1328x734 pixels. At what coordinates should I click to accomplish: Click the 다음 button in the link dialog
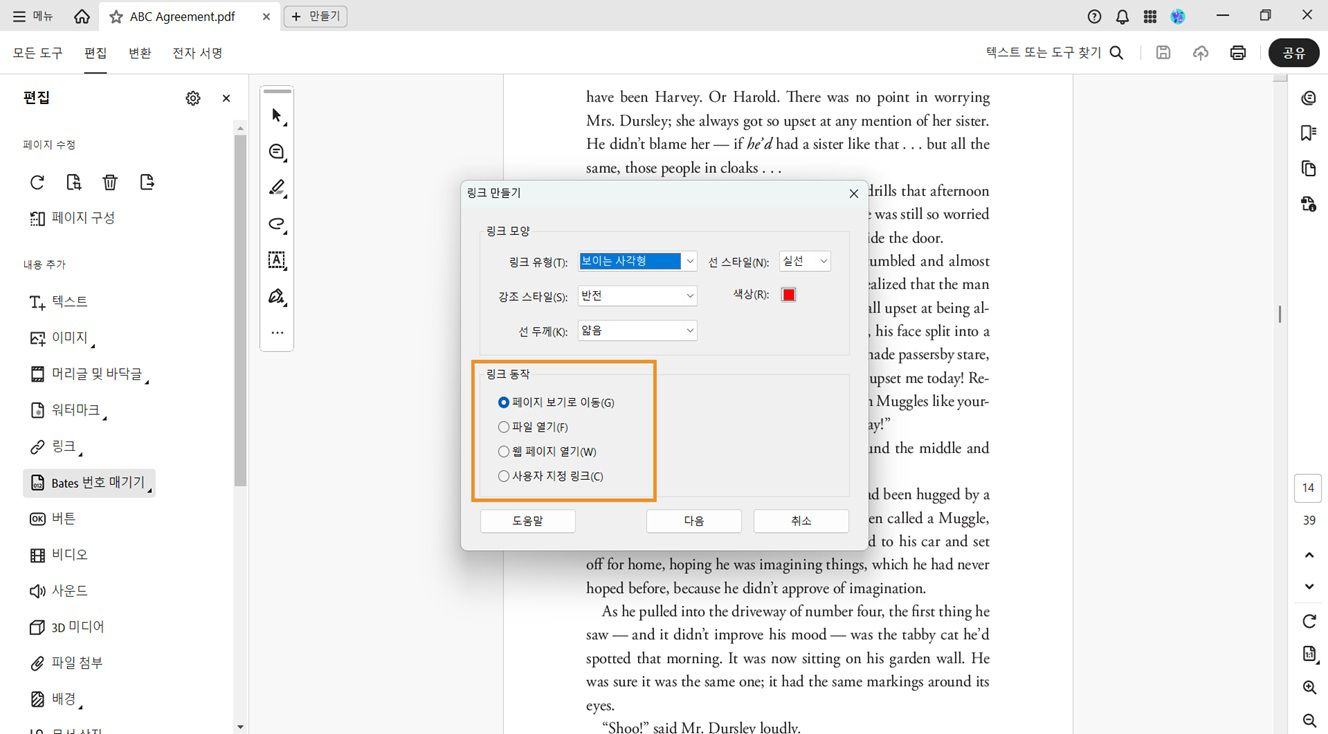tap(693, 520)
